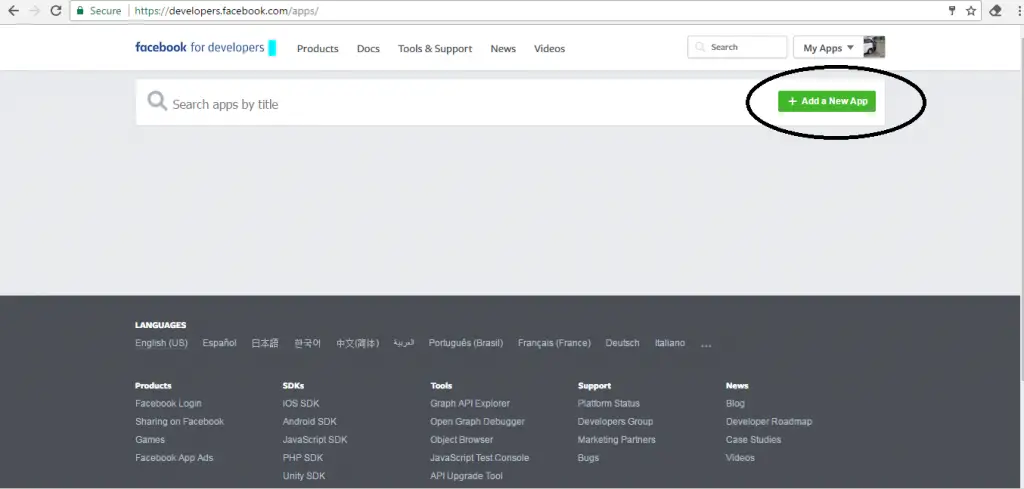Switch language to Français (France)
Image resolution: width=1024 pixels, height=489 pixels.
click(554, 343)
